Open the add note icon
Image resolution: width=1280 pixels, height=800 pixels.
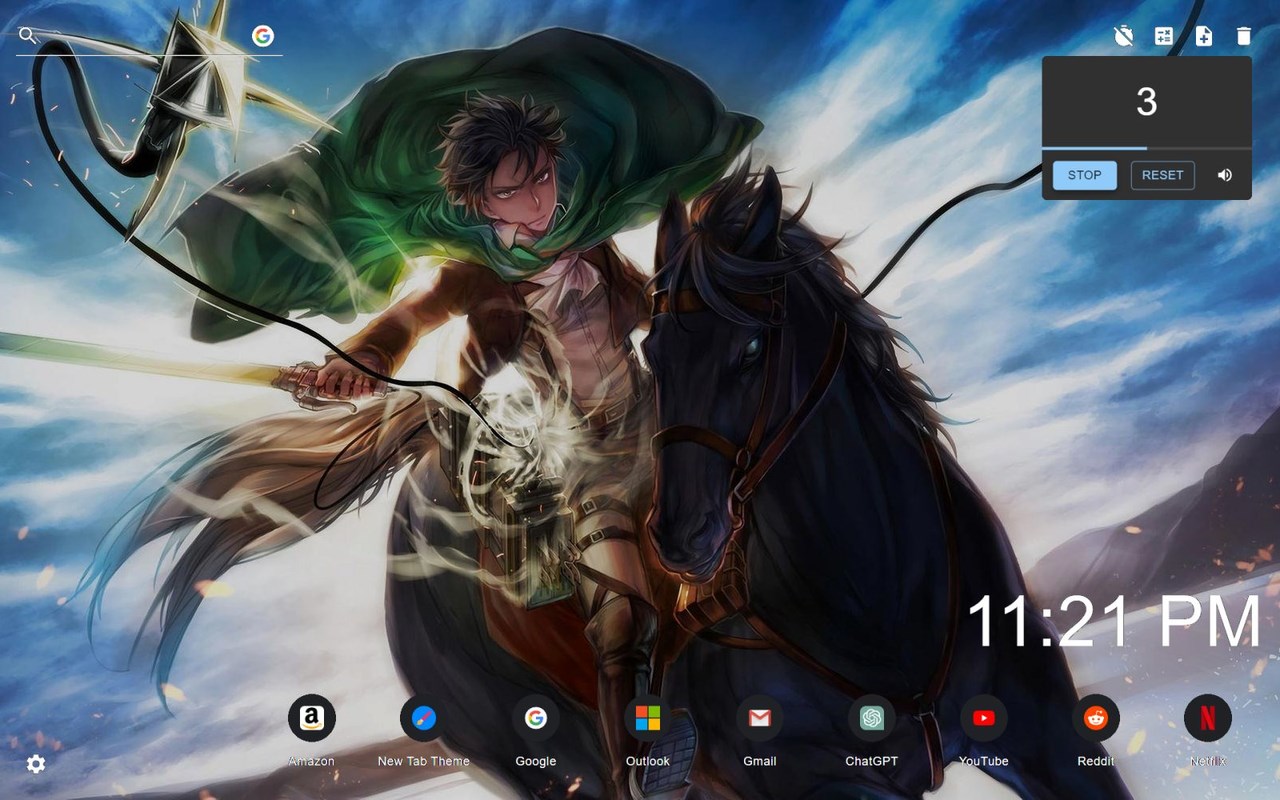click(x=1204, y=36)
